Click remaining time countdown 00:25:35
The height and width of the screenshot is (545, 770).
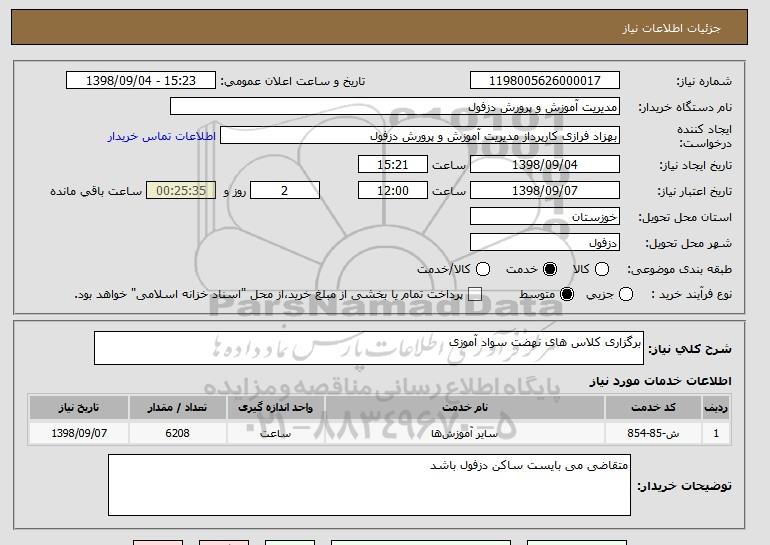pyautogui.click(x=181, y=191)
